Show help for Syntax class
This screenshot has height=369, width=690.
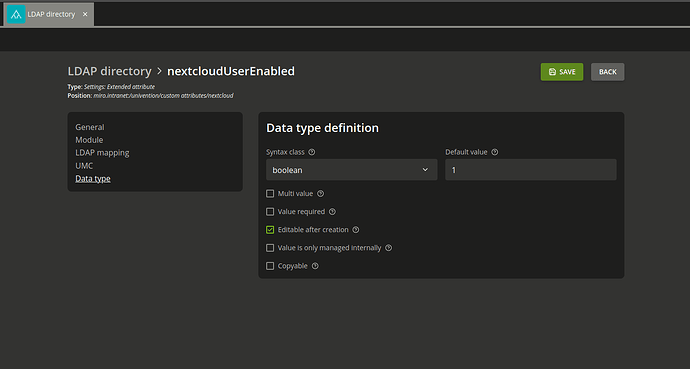point(312,152)
